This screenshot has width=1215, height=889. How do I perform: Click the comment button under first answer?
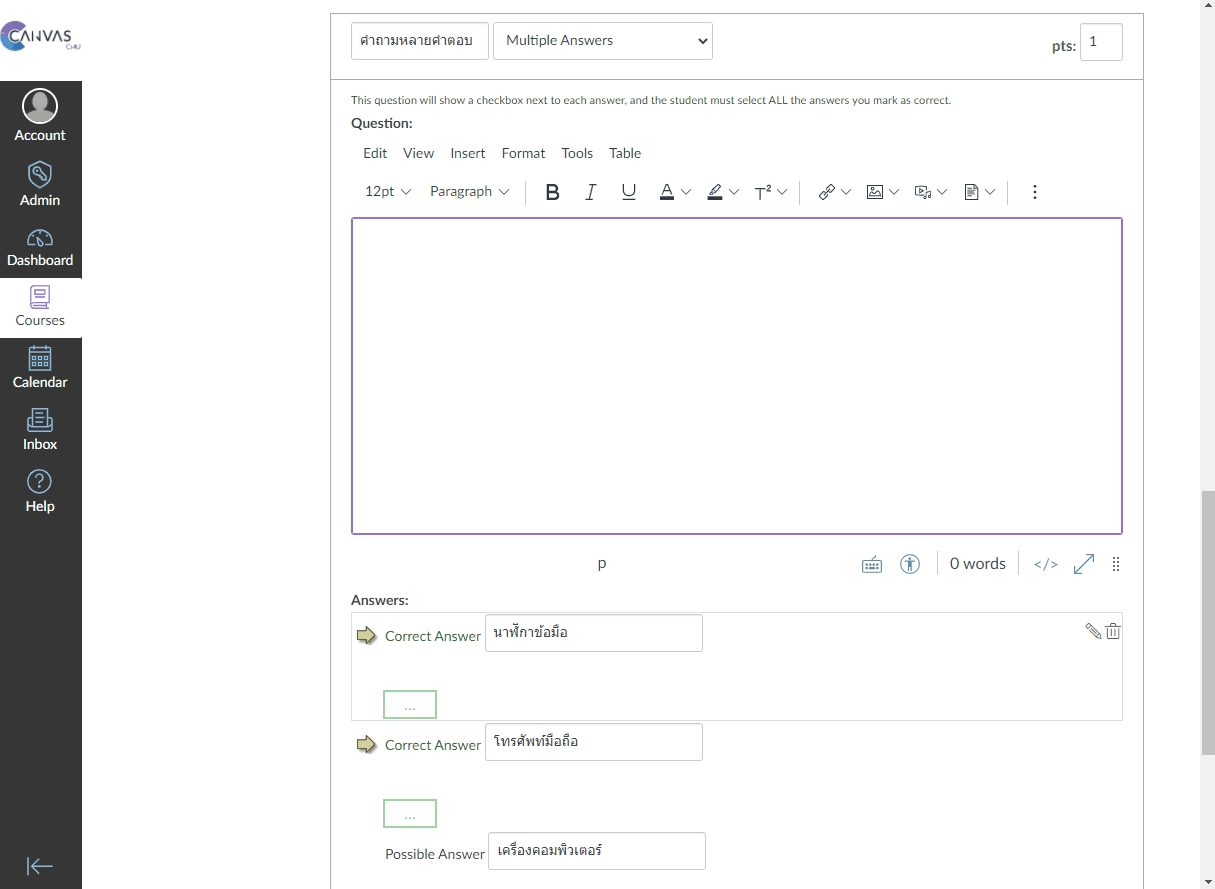(x=409, y=705)
